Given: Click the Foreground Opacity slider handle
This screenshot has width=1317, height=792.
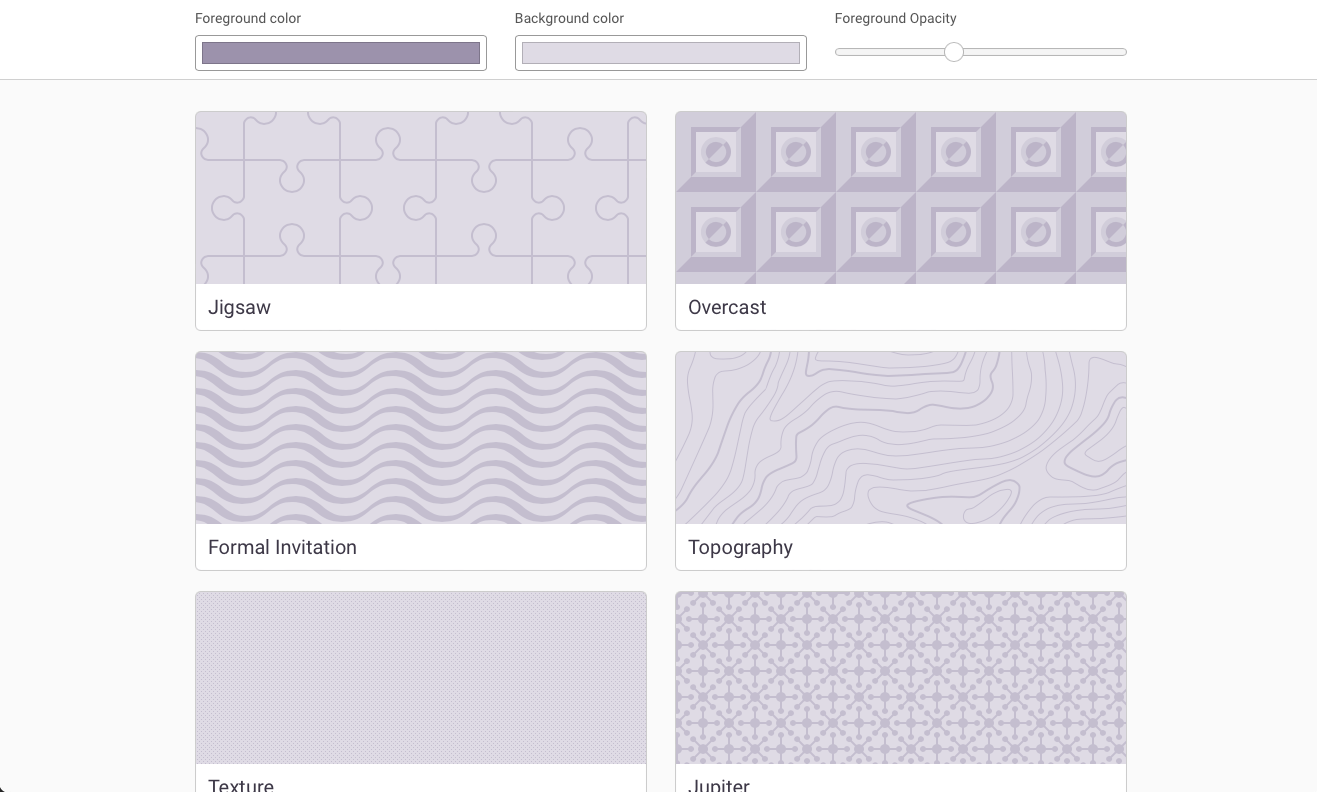Looking at the screenshot, I should (953, 51).
